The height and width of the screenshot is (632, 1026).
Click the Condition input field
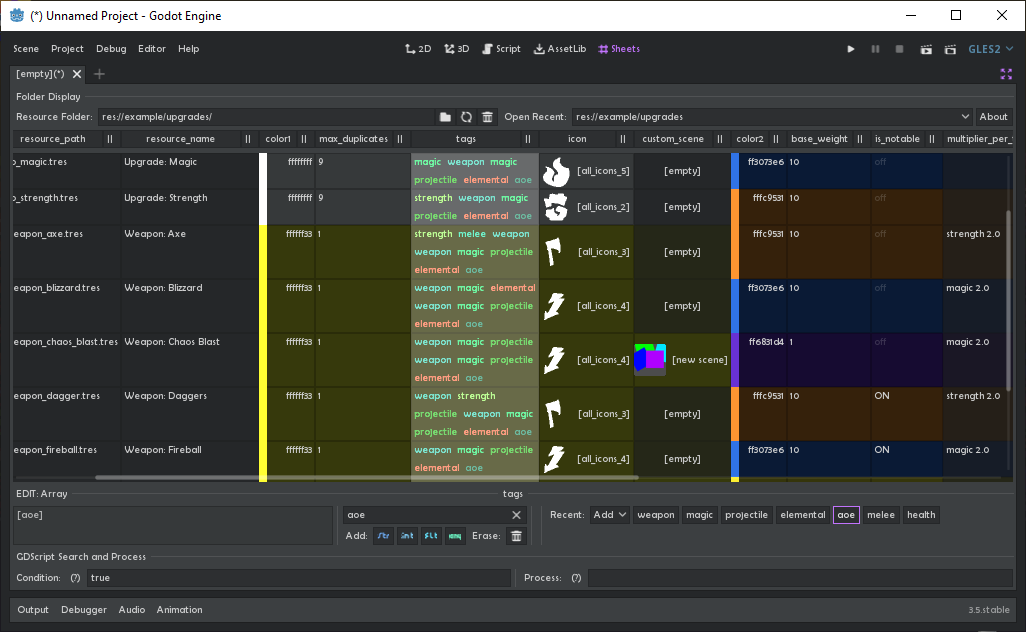pyautogui.click(x=298, y=578)
